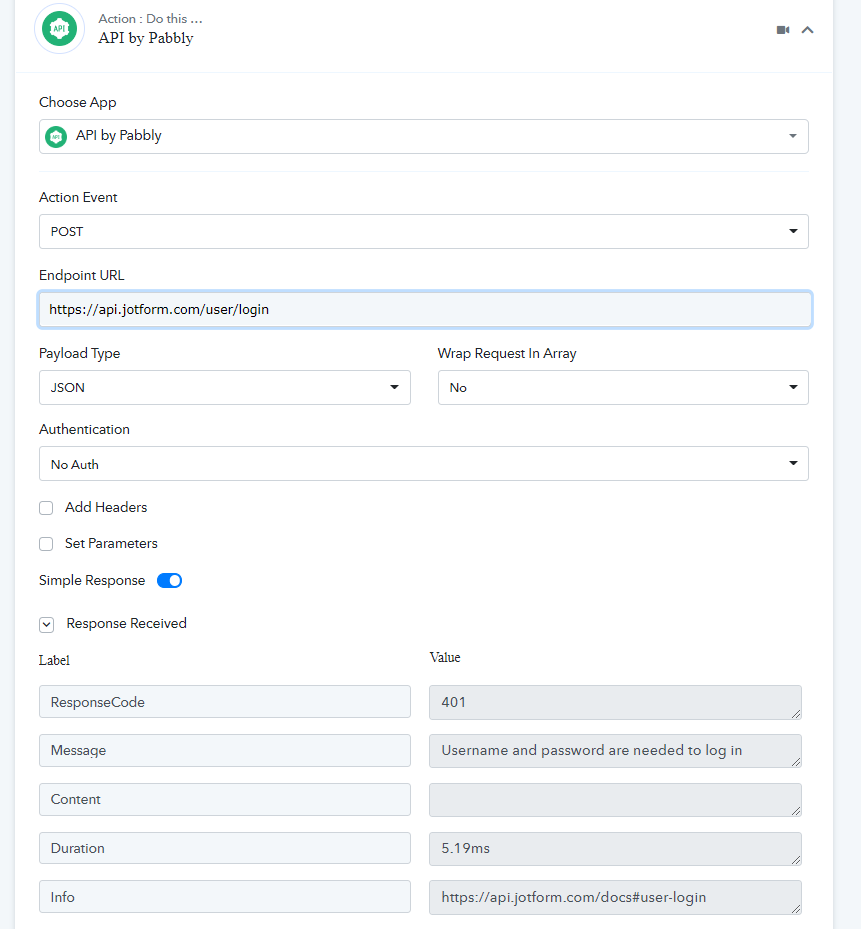Screen dimensions: 861x929
Task: Click the ResponseCode label field
Action: pos(225,702)
